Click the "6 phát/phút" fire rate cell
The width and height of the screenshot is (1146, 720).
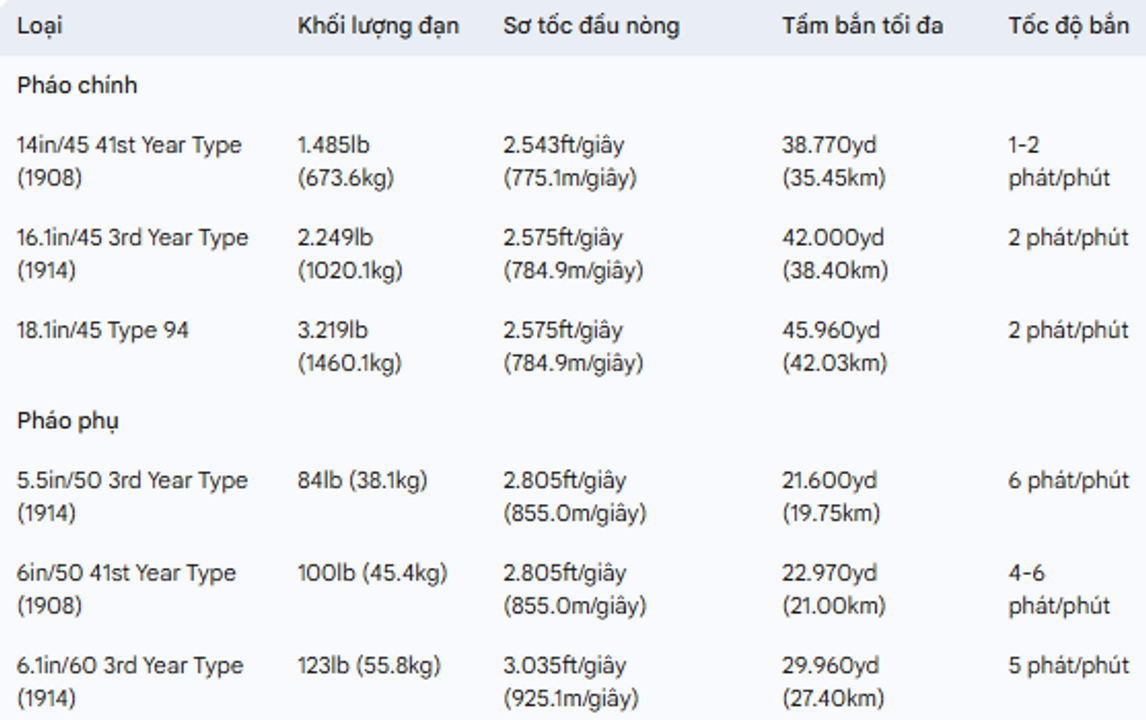(x=1068, y=481)
